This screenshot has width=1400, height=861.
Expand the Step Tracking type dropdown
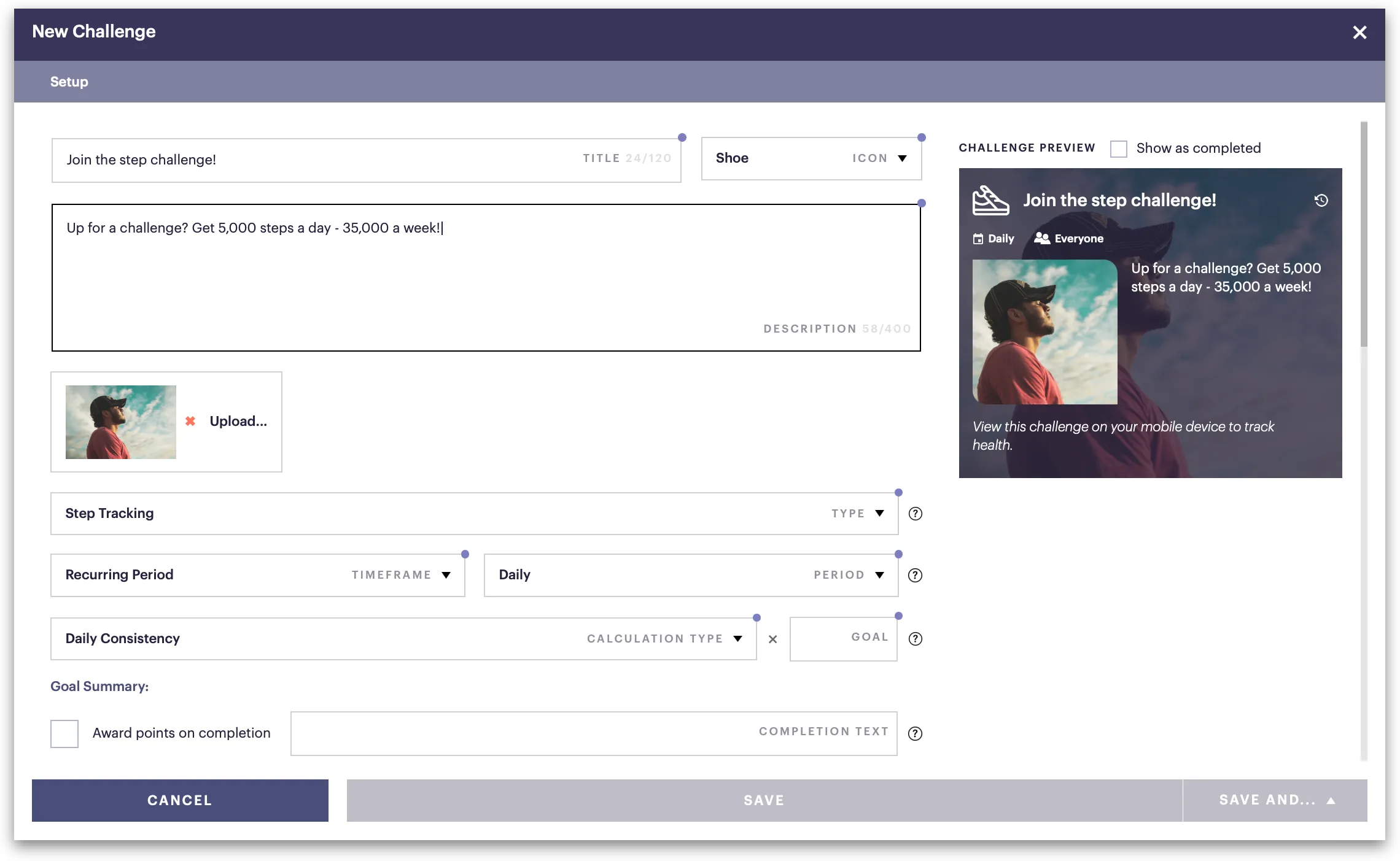pyautogui.click(x=474, y=514)
